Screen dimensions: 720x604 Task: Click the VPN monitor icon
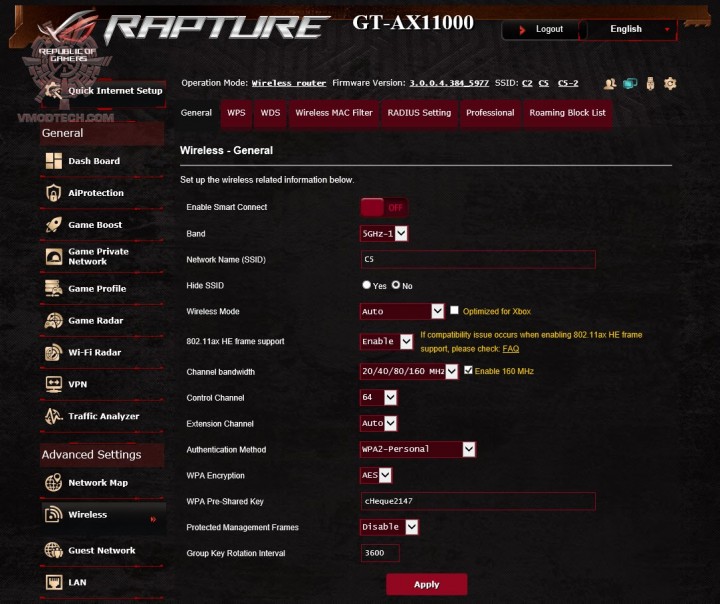tap(54, 384)
